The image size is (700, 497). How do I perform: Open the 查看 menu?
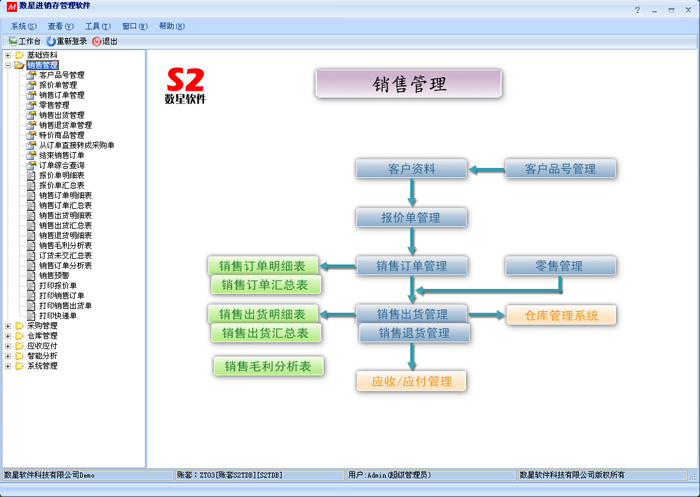coord(60,26)
